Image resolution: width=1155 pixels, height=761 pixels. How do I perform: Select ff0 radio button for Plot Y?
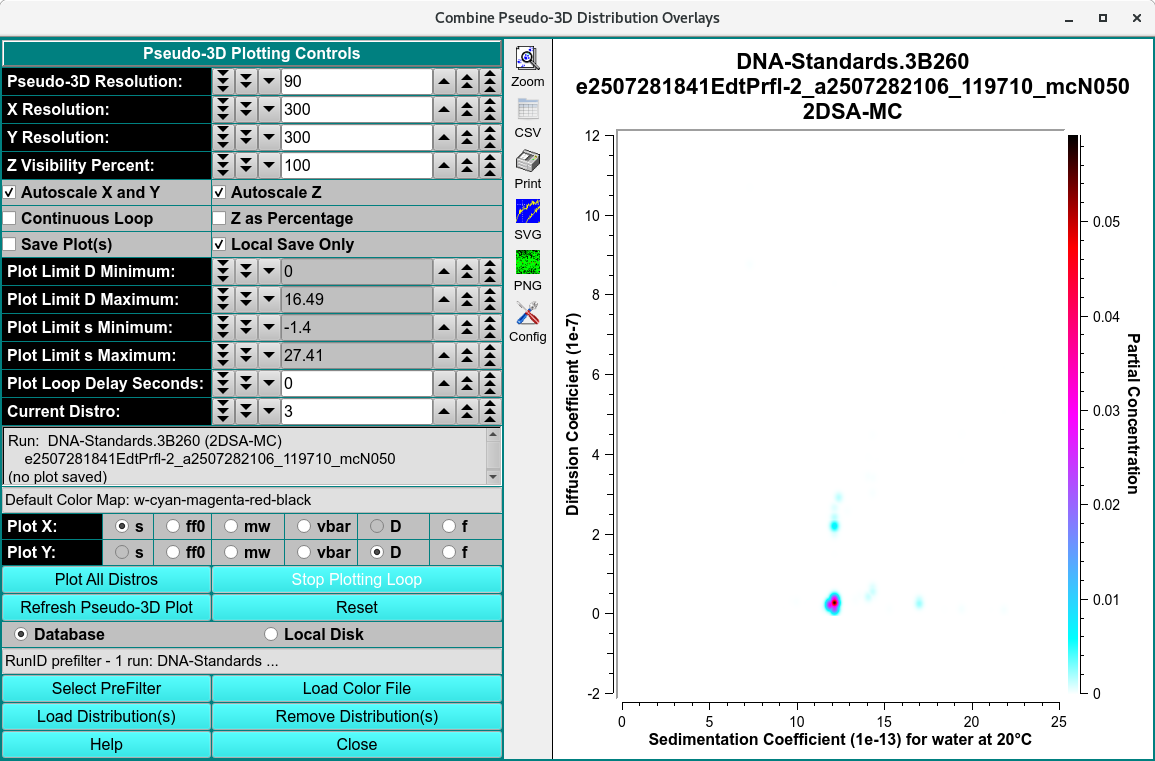pyautogui.click(x=173, y=552)
